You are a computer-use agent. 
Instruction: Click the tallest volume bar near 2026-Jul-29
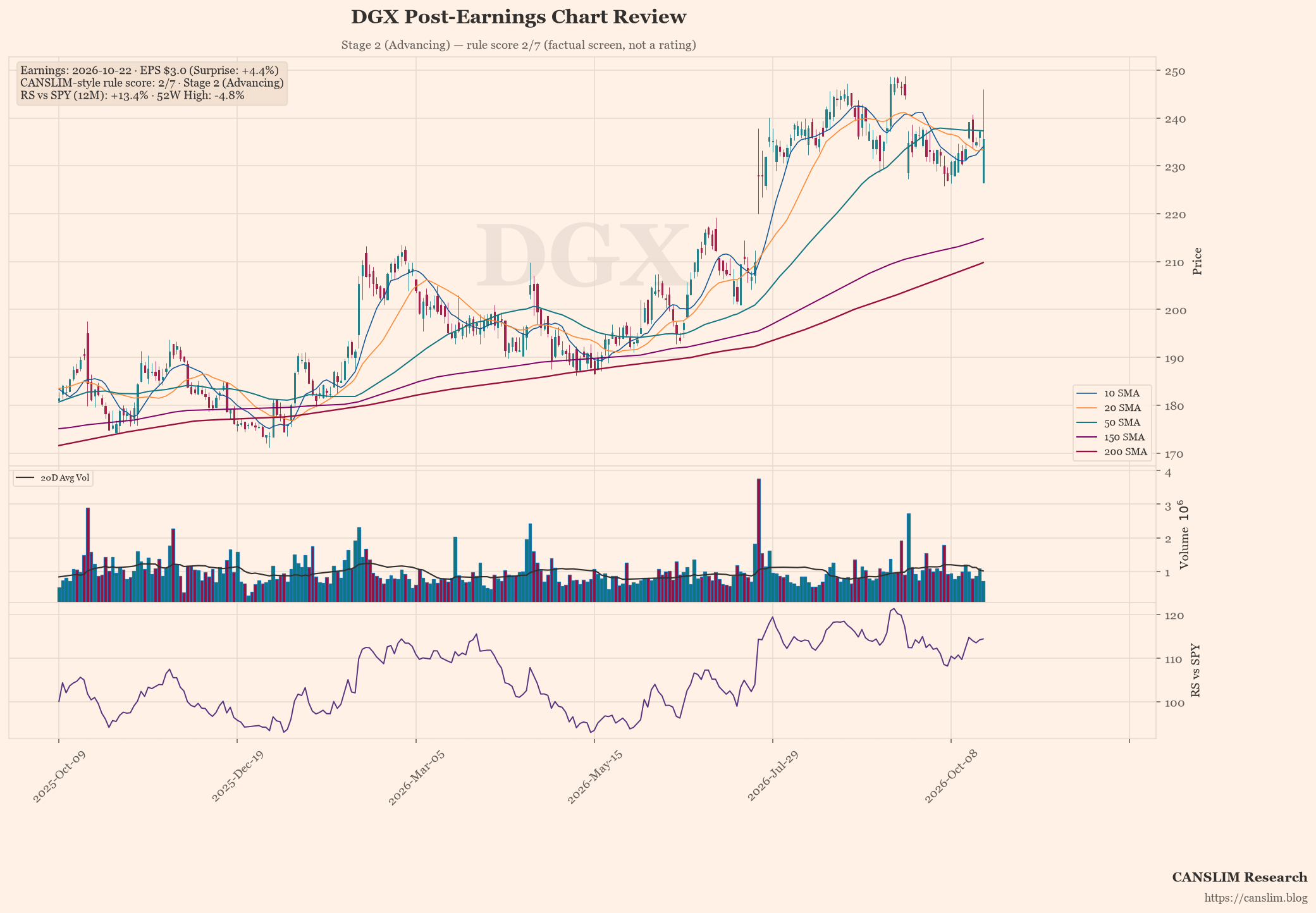[759, 541]
